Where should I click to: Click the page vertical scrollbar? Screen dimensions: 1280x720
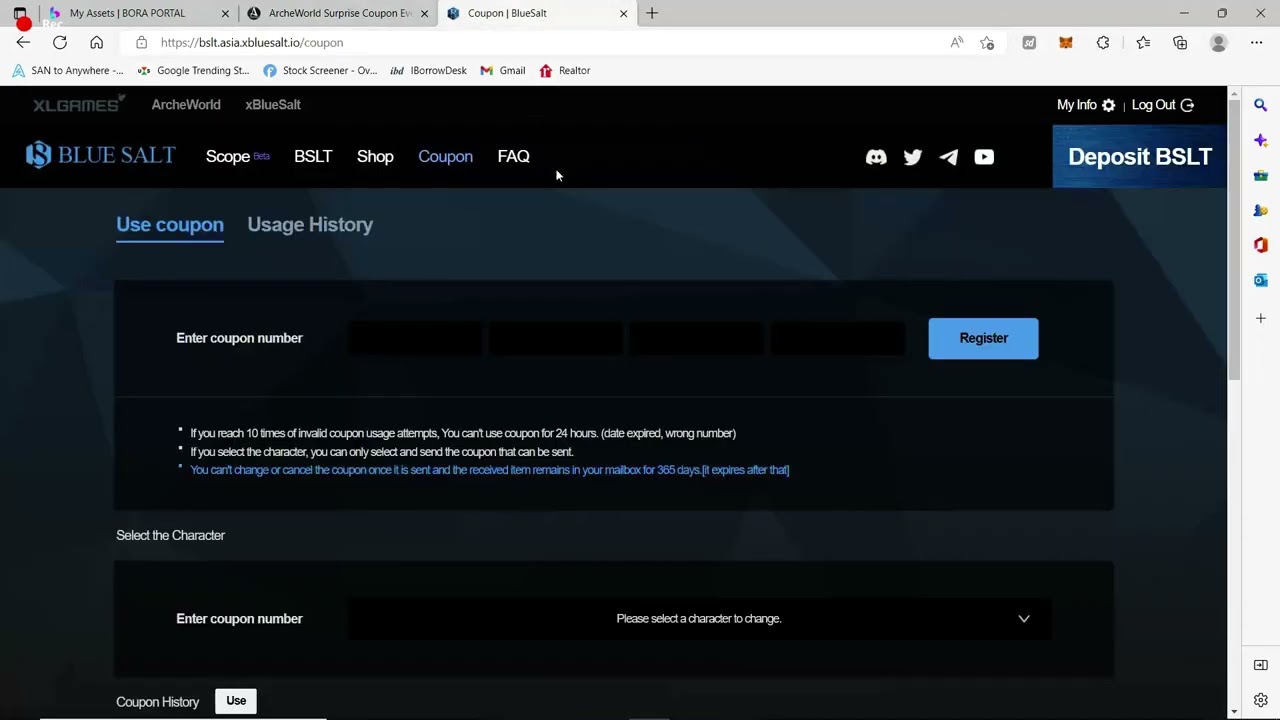tap(1234, 240)
